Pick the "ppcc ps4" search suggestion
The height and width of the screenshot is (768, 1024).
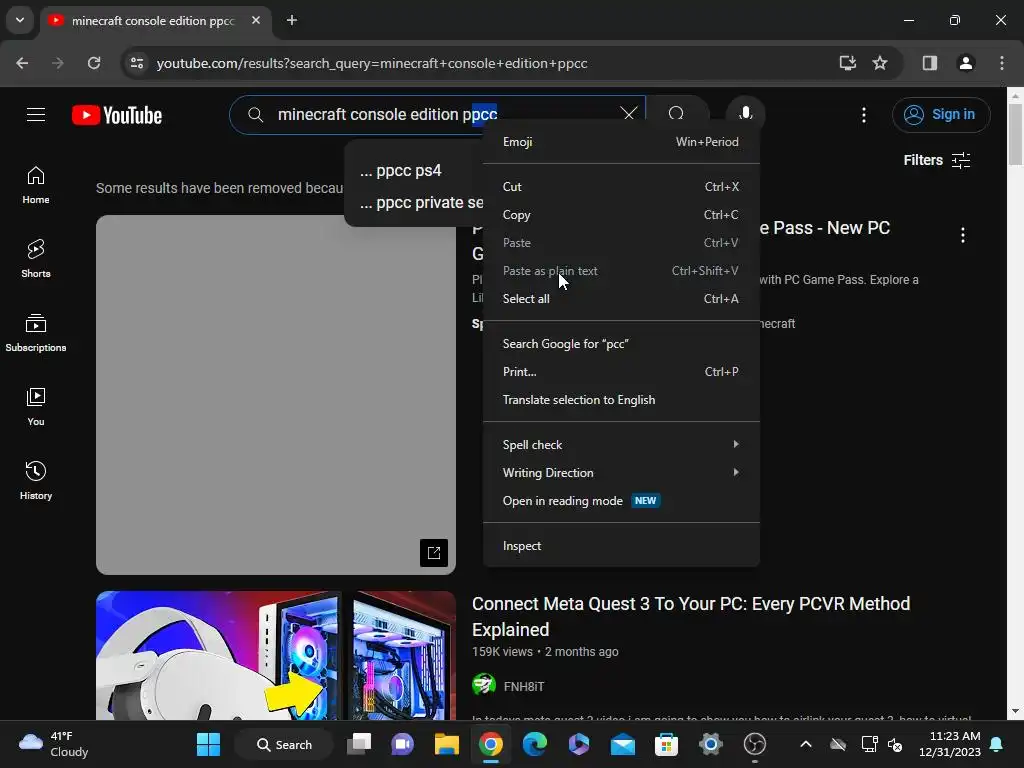(415, 171)
